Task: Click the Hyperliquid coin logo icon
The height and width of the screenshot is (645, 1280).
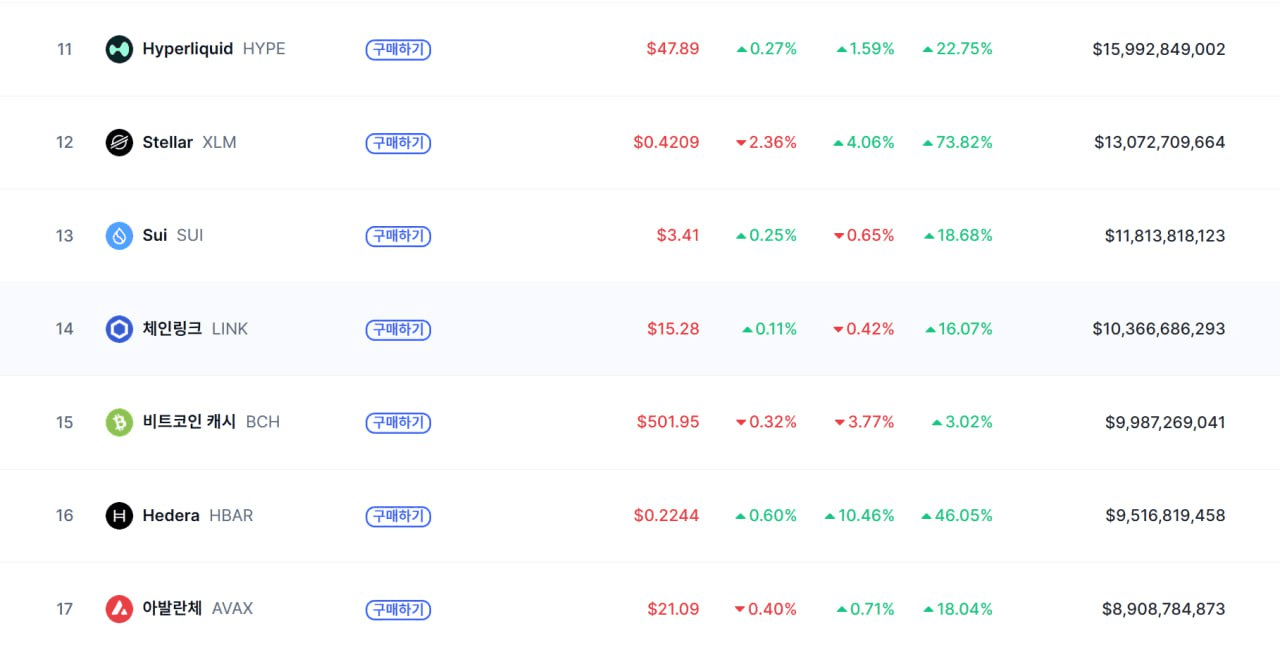Action: click(119, 49)
